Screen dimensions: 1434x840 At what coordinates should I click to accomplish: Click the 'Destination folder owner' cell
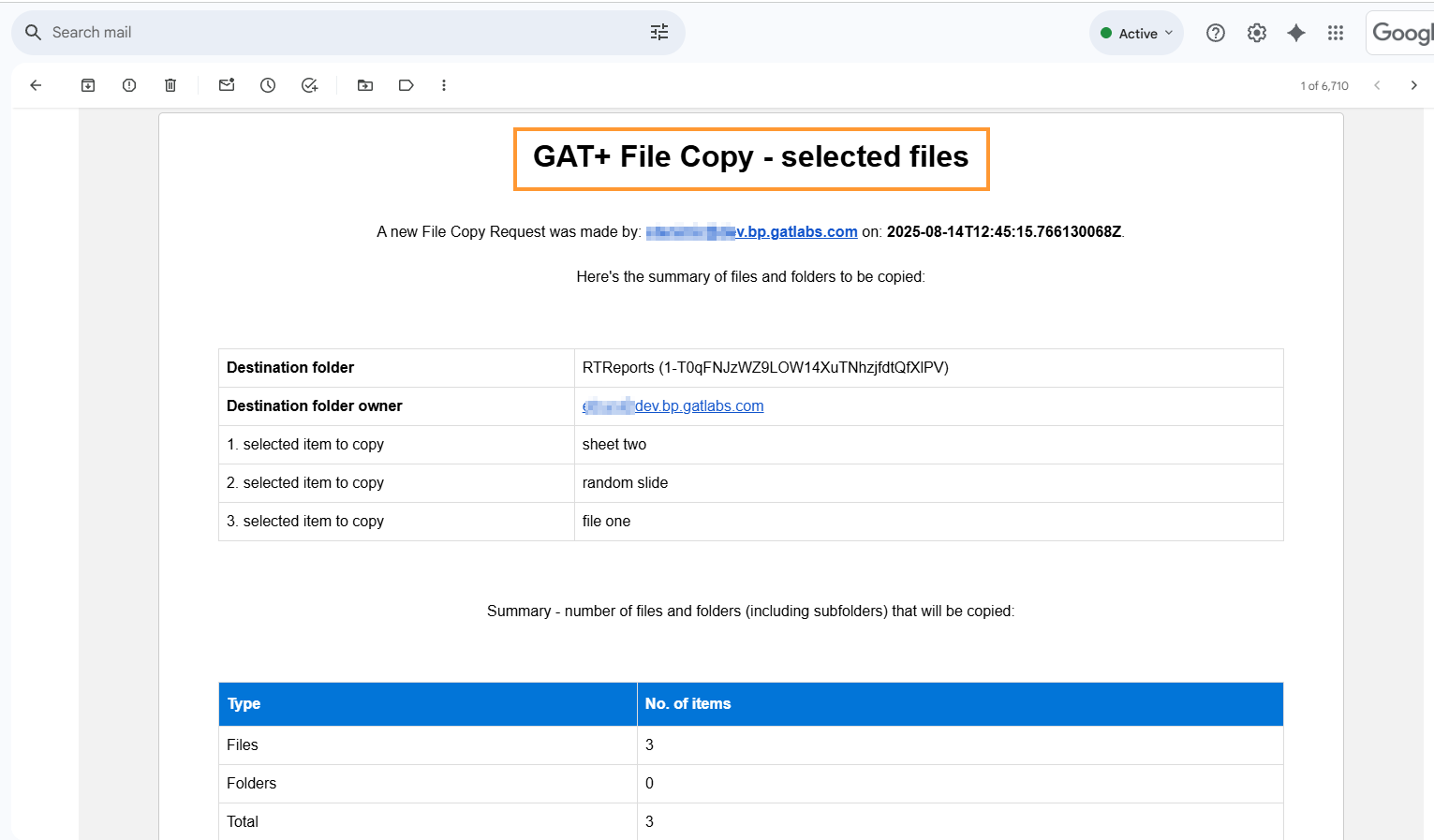coord(396,406)
